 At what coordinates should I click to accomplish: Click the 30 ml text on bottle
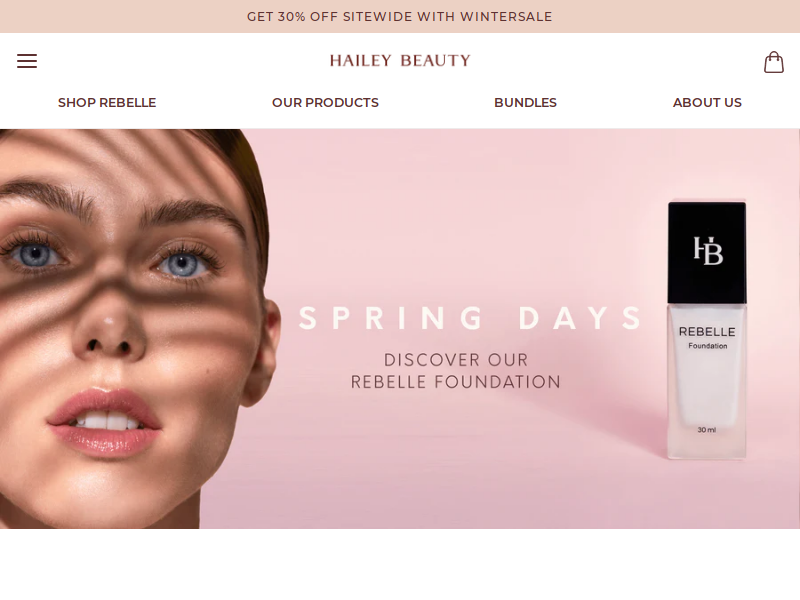707,430
